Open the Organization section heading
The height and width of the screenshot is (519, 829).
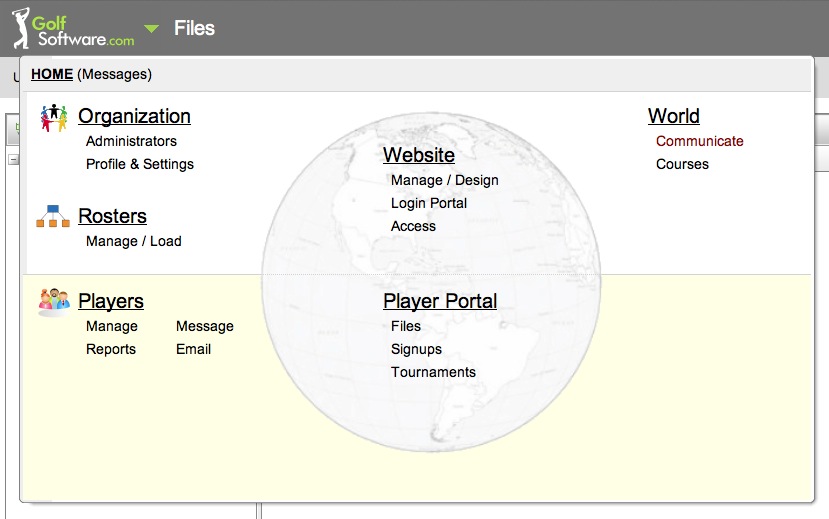coord(134,116)
